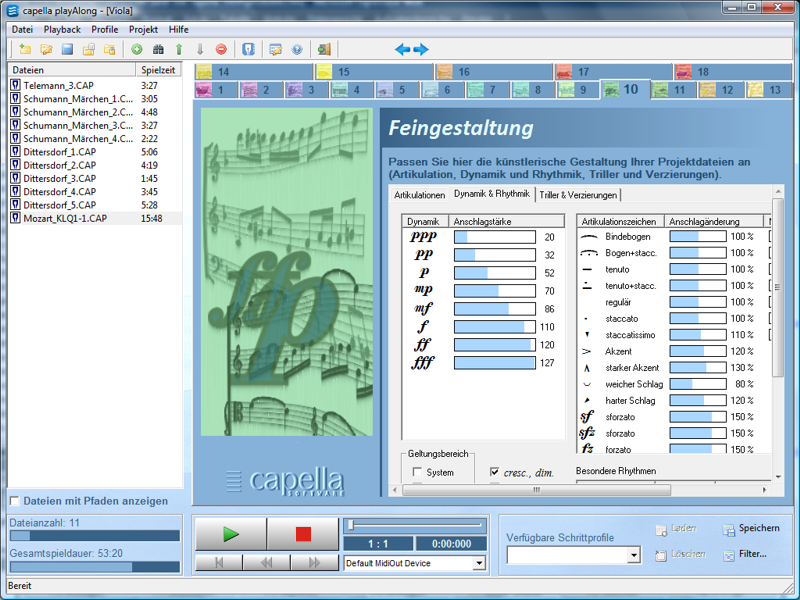
Task: Click the binoculars search icon
Action: click(x=158, y=49)
